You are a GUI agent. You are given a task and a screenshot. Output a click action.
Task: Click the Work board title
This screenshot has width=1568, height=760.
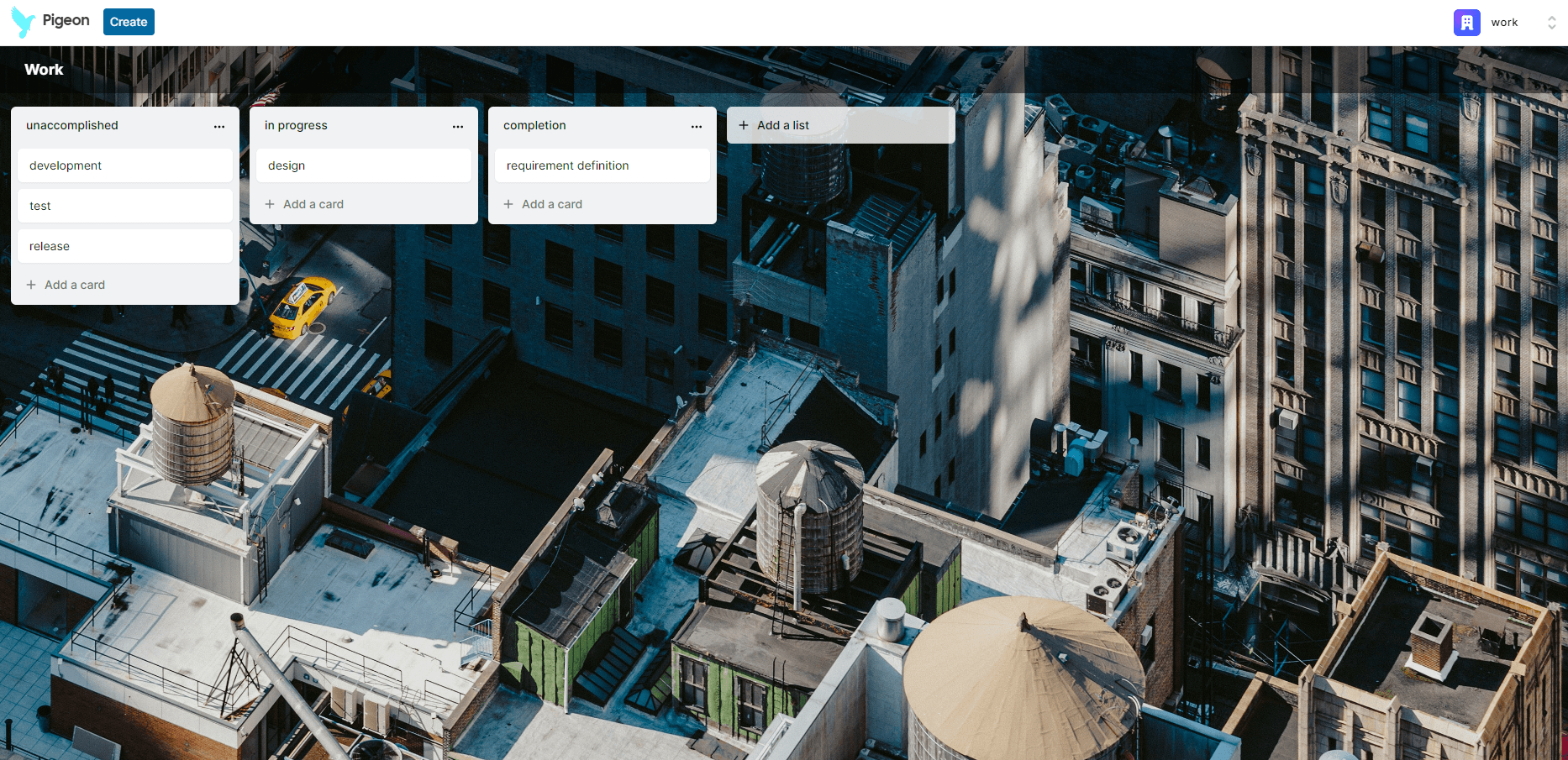[44, 70]
